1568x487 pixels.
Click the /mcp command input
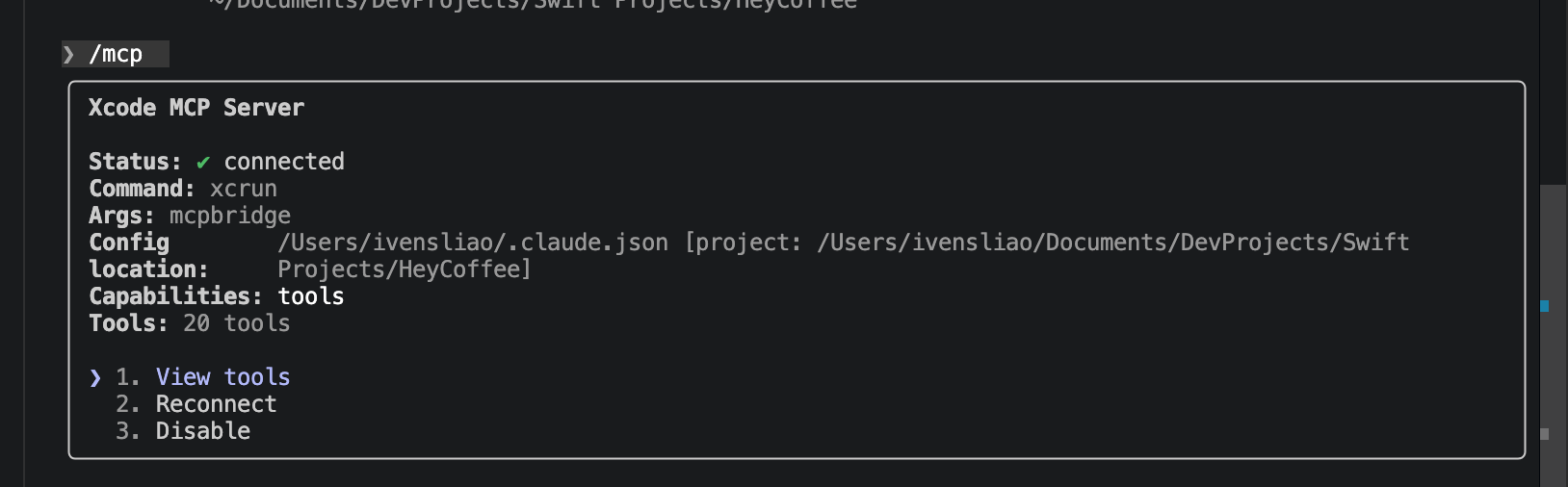[x=116, y=55]
